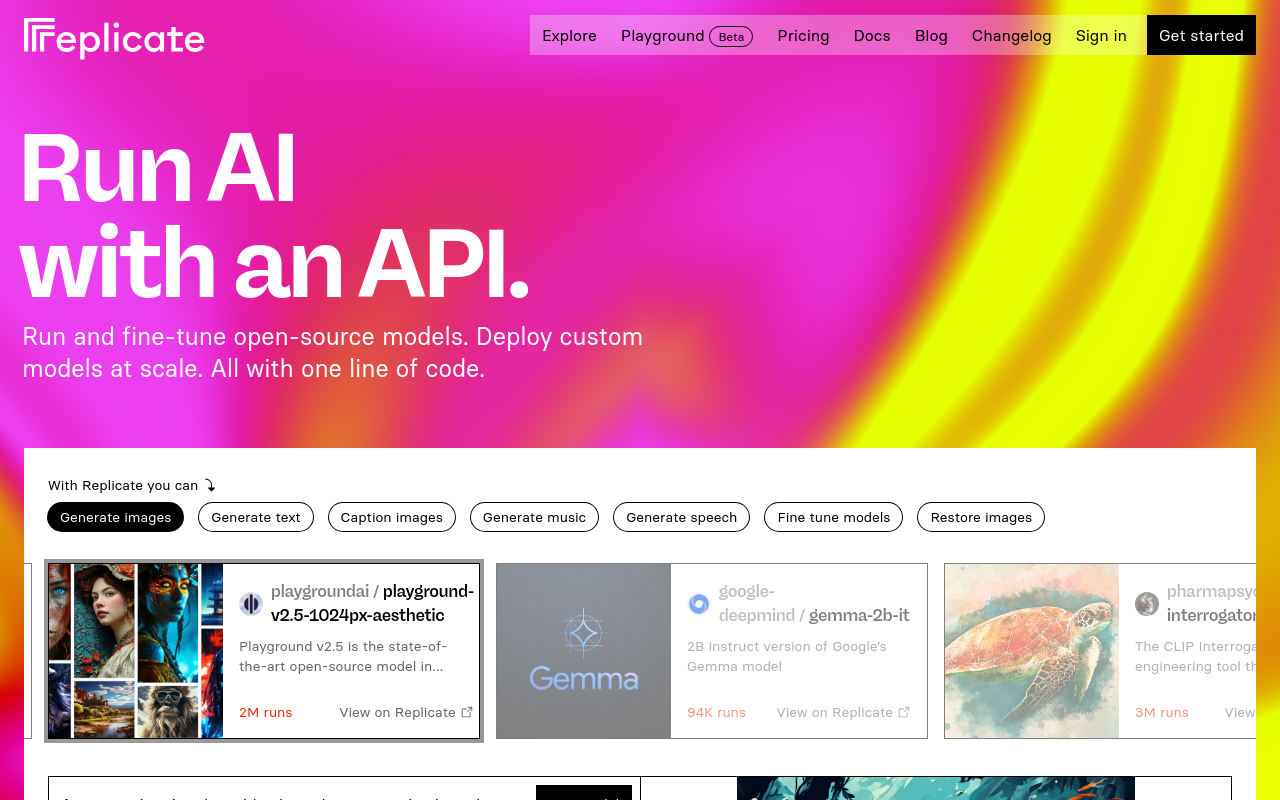Click the Replicate logo
1280x800 pixels.
point(114,38)
